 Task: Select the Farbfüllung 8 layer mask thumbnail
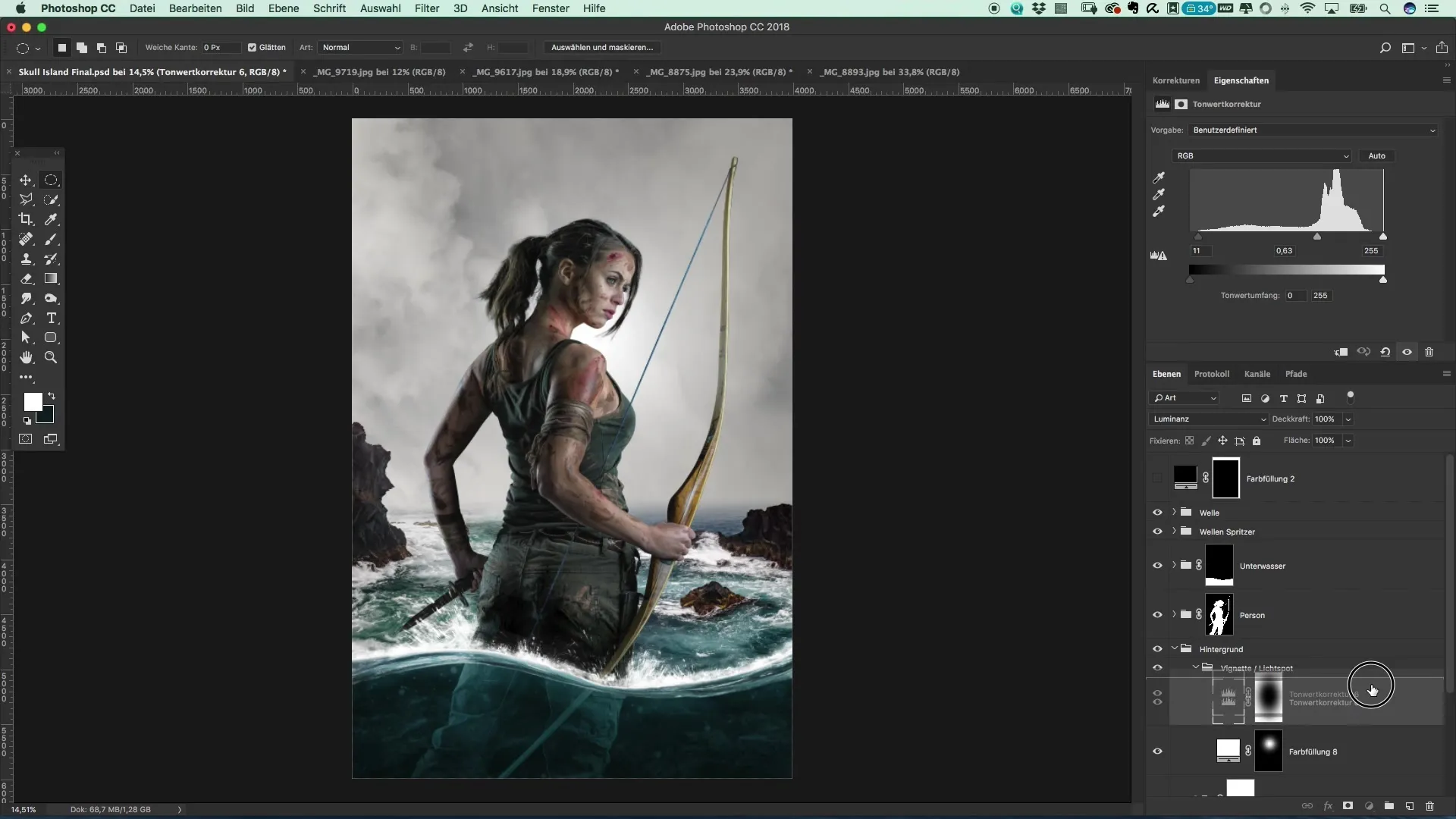[1269, 752]
